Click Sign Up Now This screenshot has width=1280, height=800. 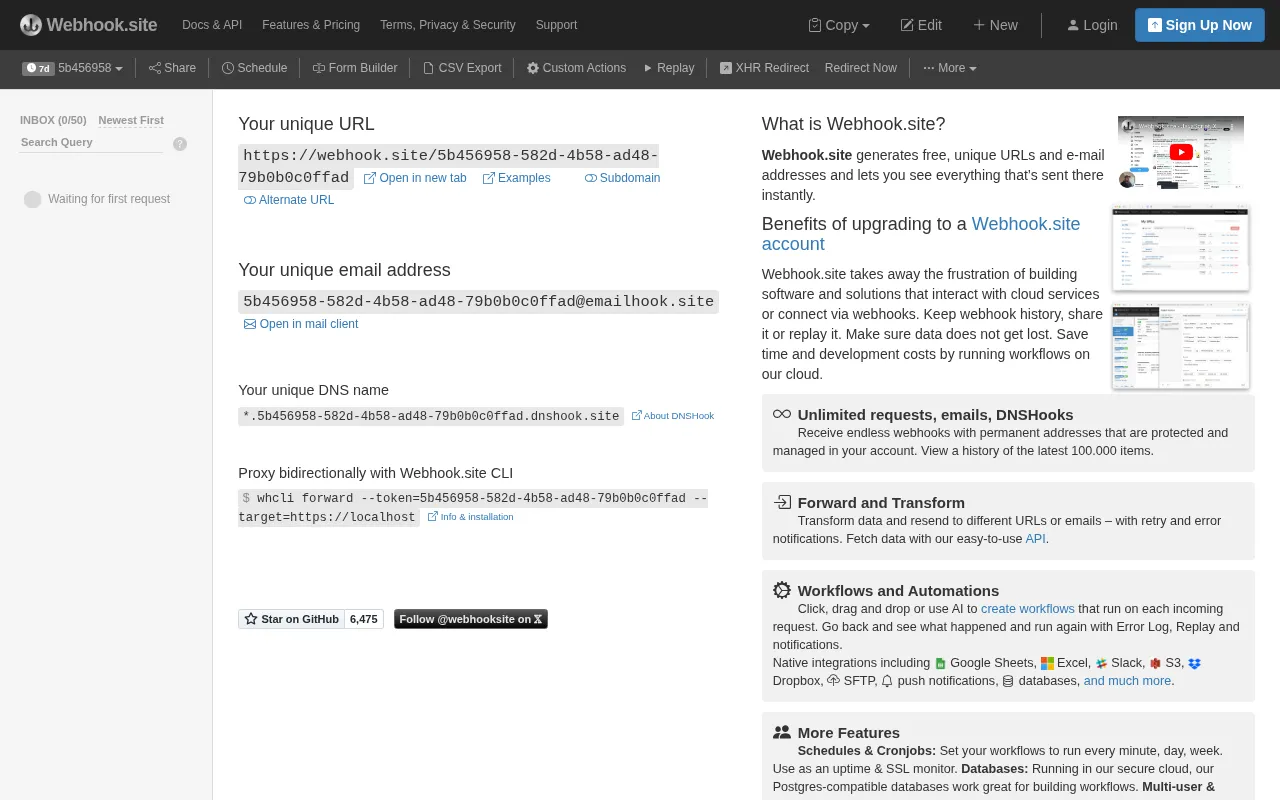[x=1200, y=25]
